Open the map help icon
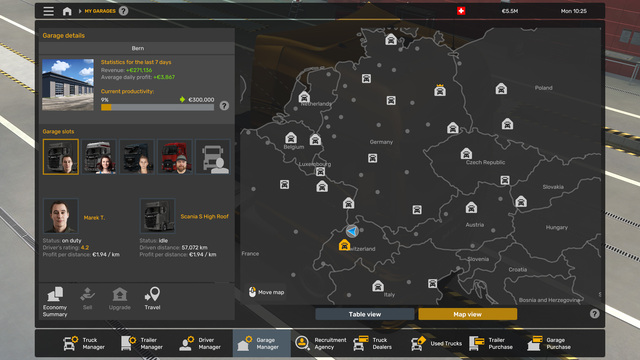The width and height of the screenshot is (640, 360). [594, 313]
